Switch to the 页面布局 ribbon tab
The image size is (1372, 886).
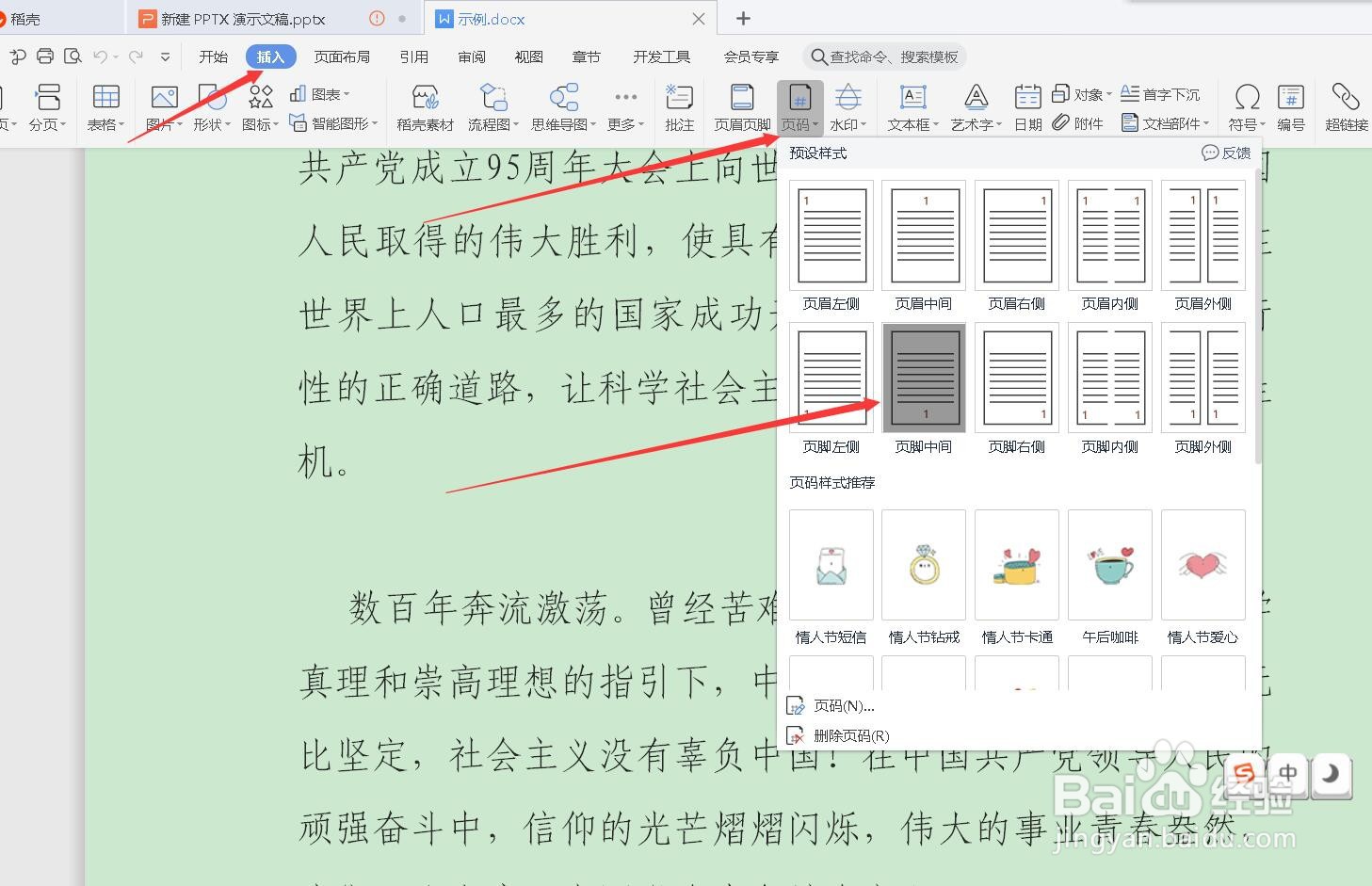click(x=341, y=56)
